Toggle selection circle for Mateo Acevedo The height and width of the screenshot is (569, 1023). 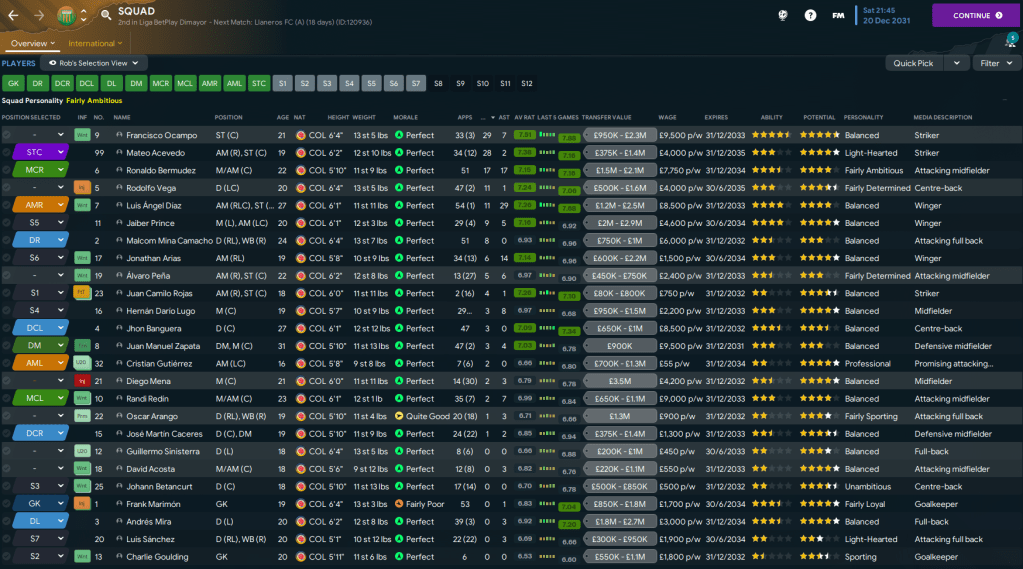click(7, 153)
